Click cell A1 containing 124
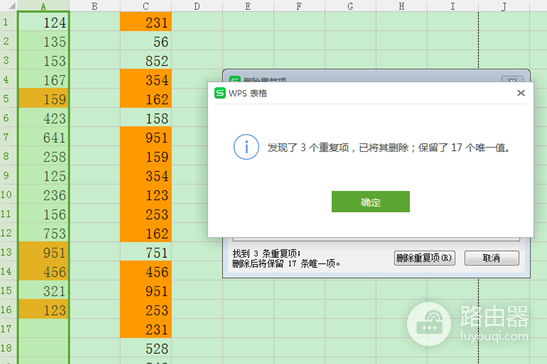 click(x=44, y=22)
